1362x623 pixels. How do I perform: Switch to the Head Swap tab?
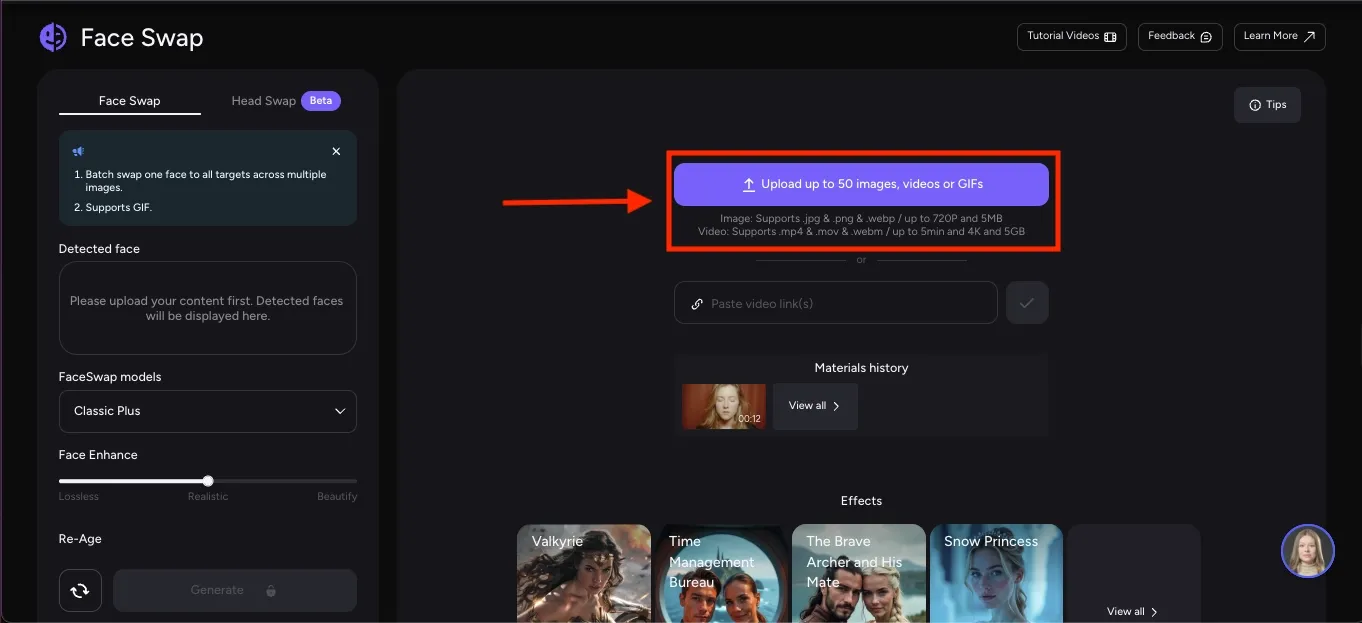click(x=264, y=101)
